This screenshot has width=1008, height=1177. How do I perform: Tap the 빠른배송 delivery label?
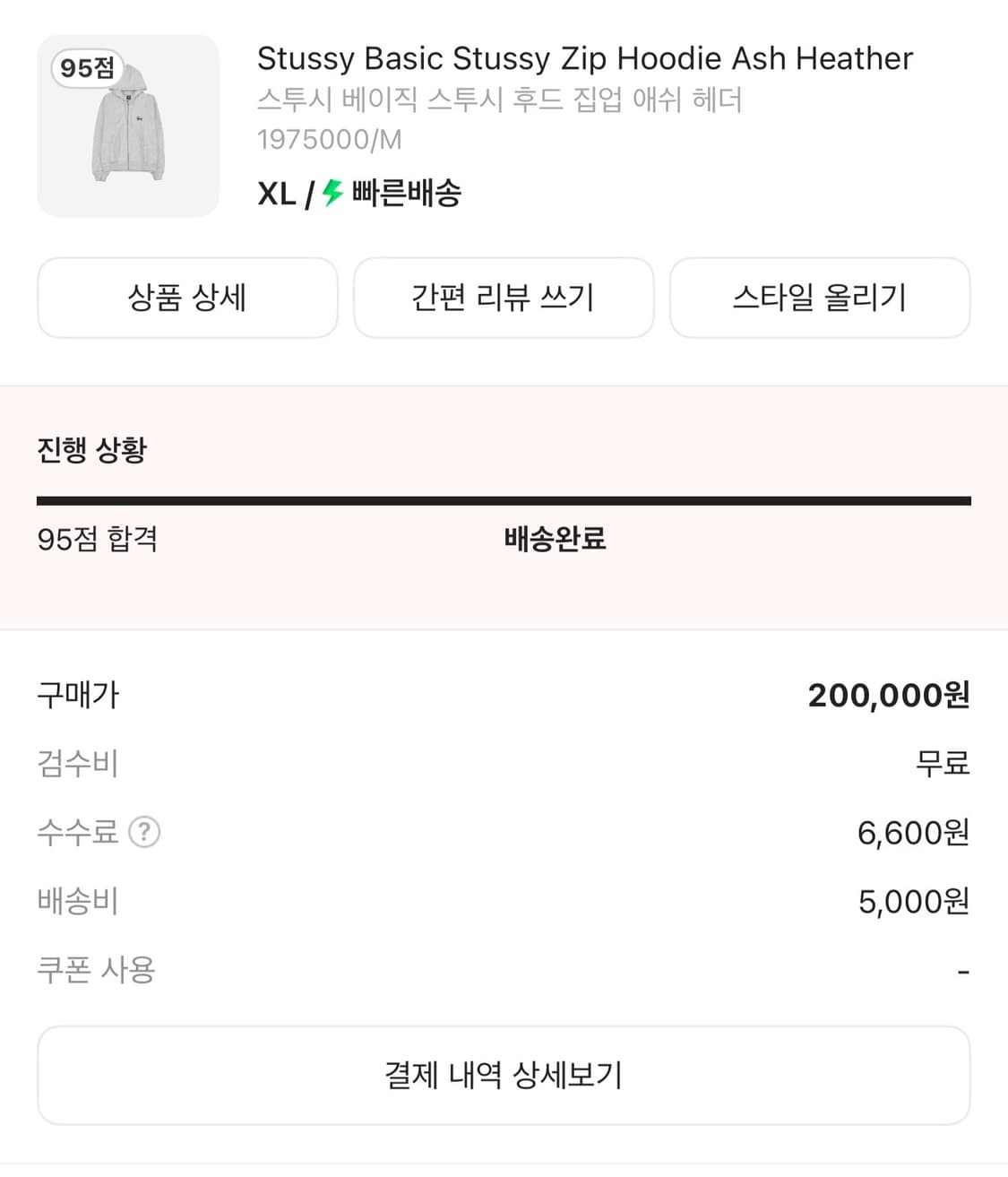(406, 193)
